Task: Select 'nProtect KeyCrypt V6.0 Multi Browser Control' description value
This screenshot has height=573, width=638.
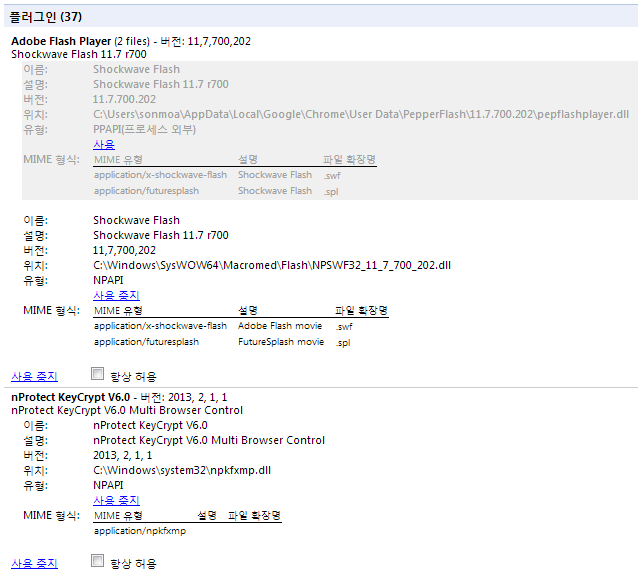Action: (209, 440)
